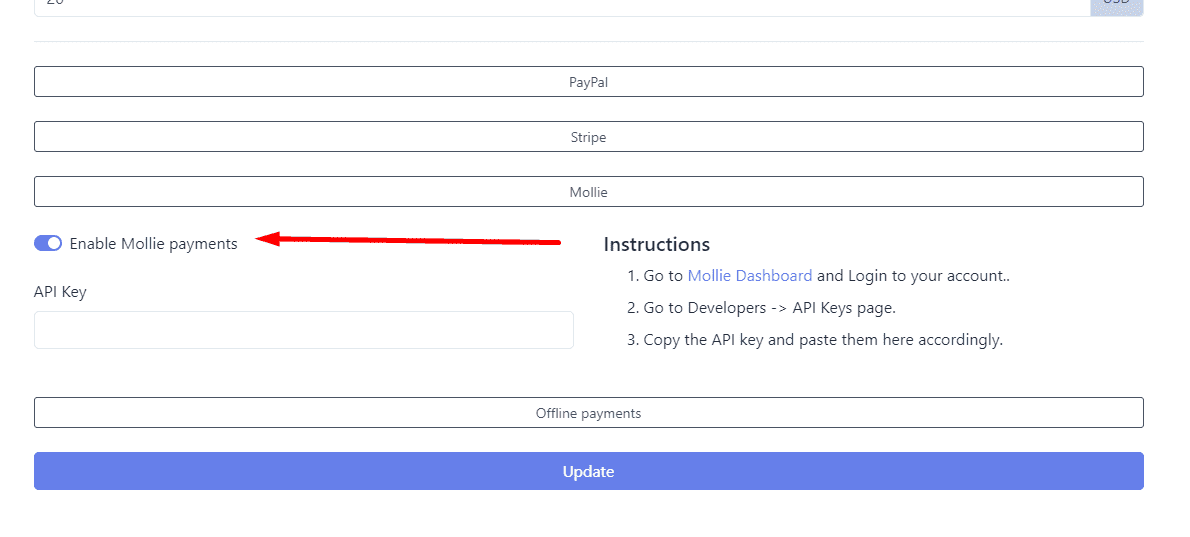
Task: Disable the Mollie payments toggle switch
Action: (48, 243)
